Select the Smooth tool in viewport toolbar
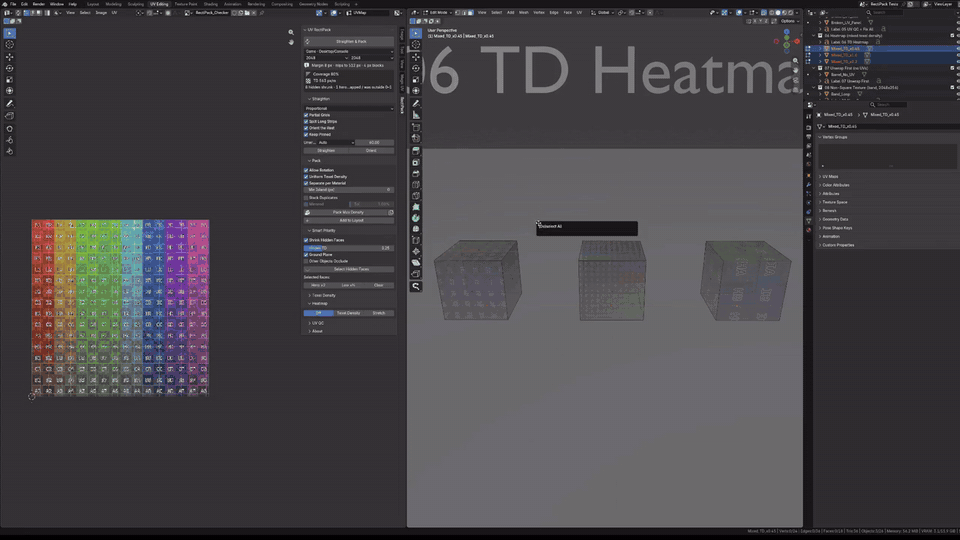The height and width of the screenshot is (540, 960). coord(416,229)
